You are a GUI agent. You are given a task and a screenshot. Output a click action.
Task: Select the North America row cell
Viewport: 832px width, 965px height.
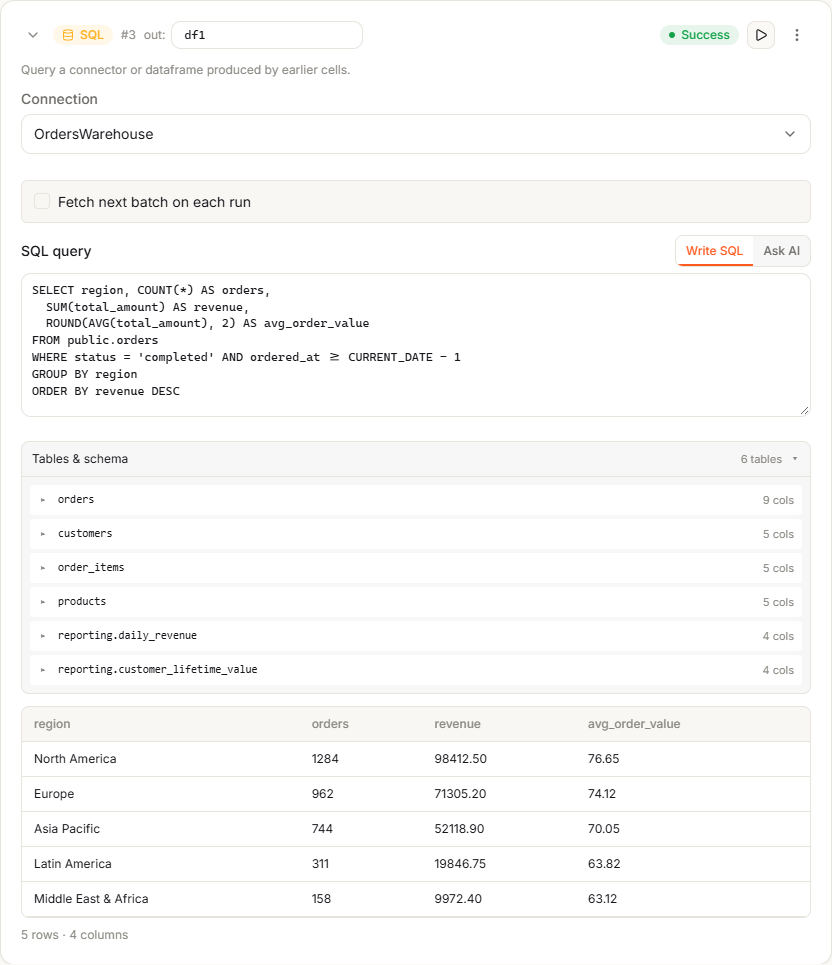[x=75, y=759]
